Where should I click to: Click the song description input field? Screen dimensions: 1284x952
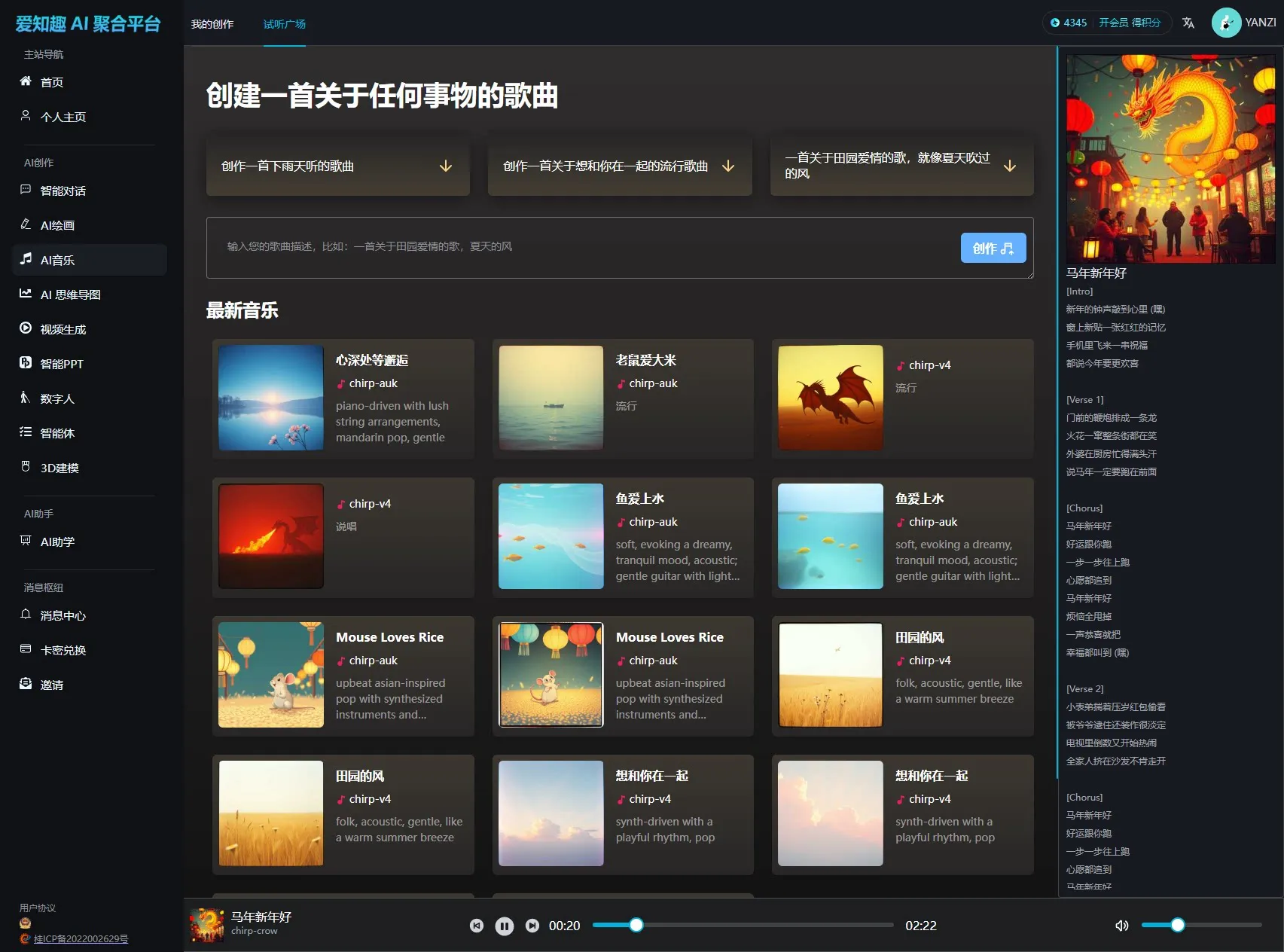(527, 246)
